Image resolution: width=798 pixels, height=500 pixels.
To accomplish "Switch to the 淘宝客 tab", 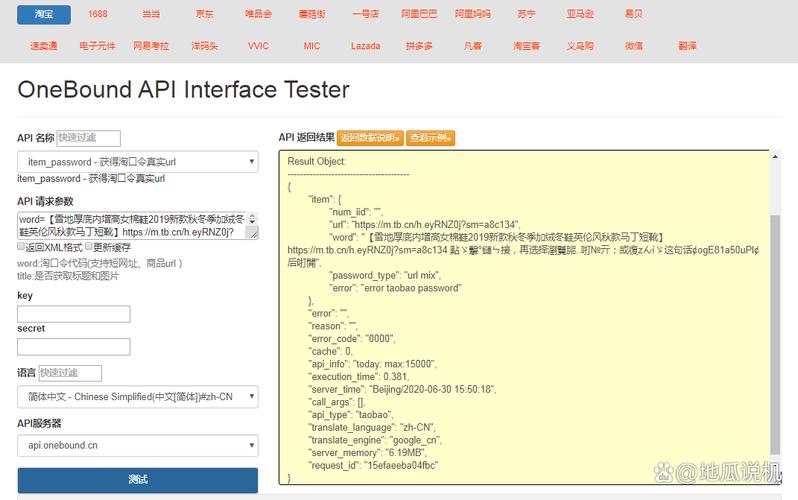I will (526, 46).
